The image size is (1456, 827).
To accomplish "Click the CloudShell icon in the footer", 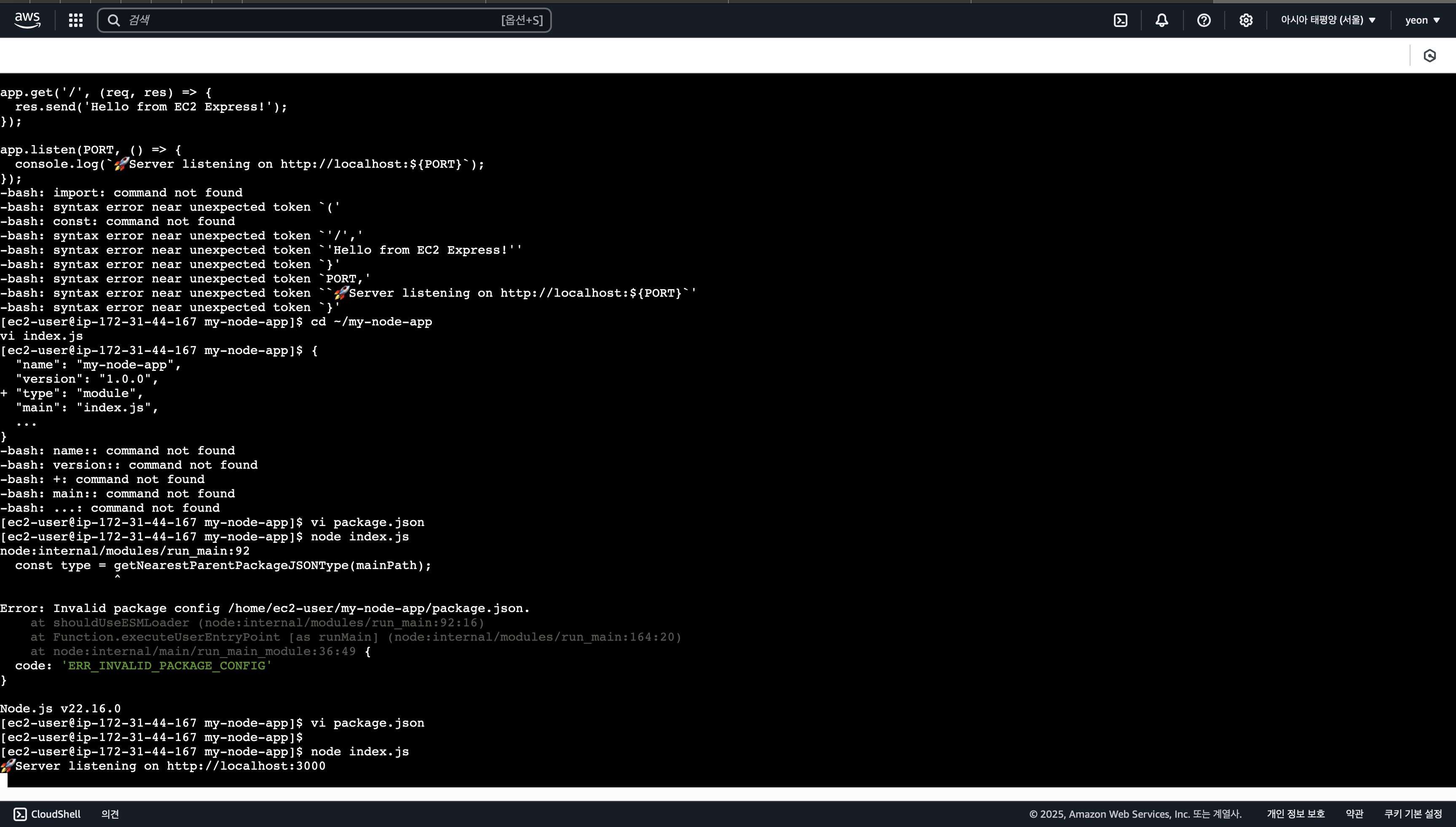I will (20, 814).
